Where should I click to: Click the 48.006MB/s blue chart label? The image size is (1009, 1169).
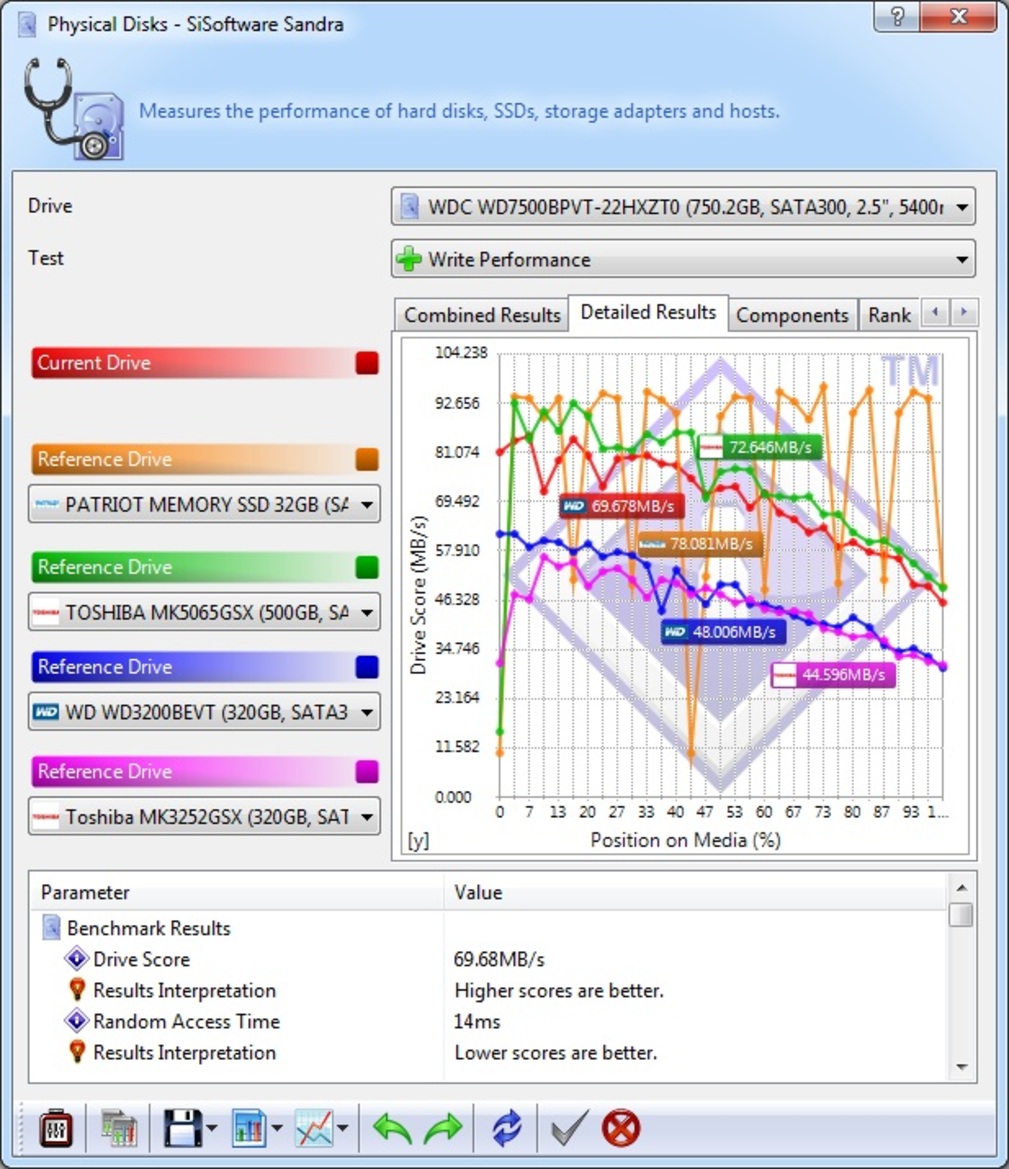pos(723,632)
